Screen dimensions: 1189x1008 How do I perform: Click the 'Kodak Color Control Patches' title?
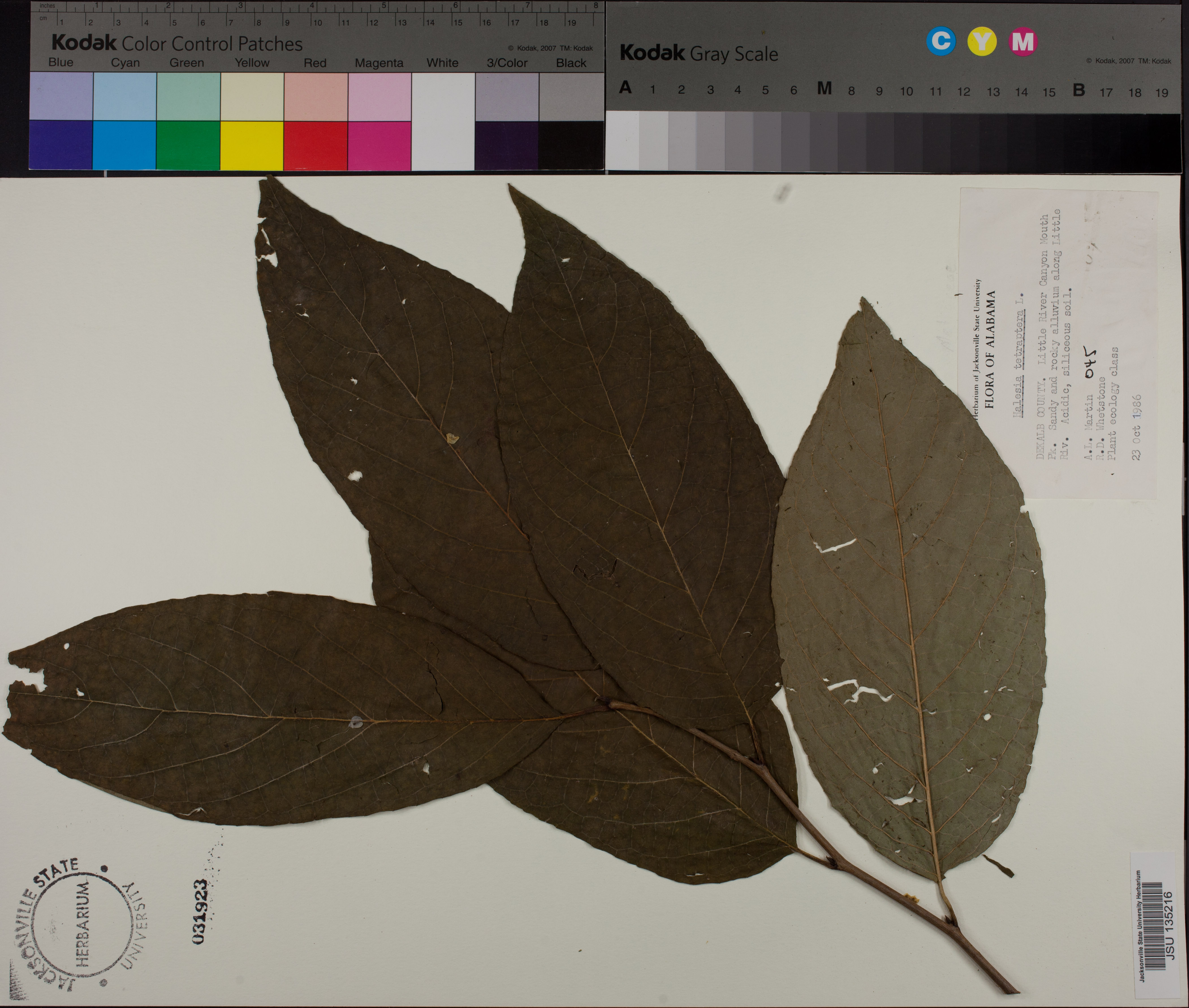(x=177, y=44)
